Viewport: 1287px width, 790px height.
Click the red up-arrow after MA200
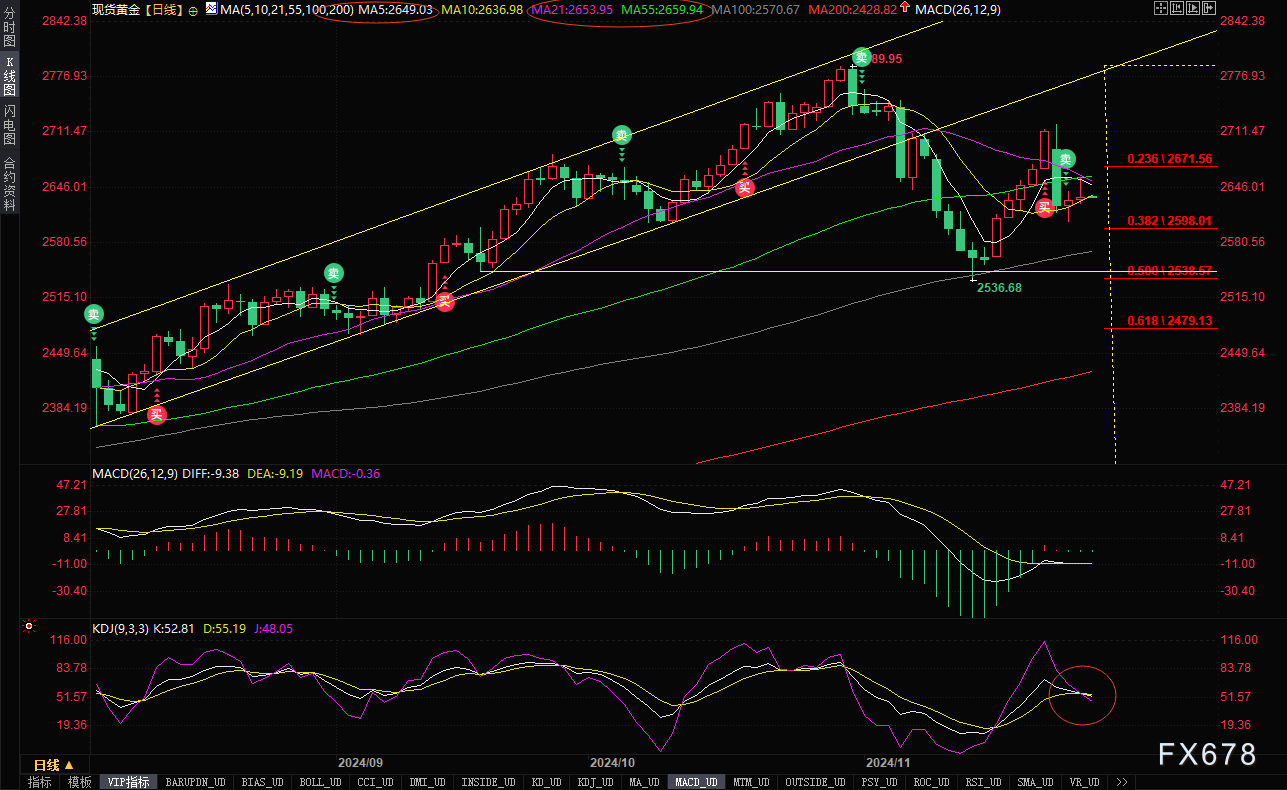coord(905,9)
